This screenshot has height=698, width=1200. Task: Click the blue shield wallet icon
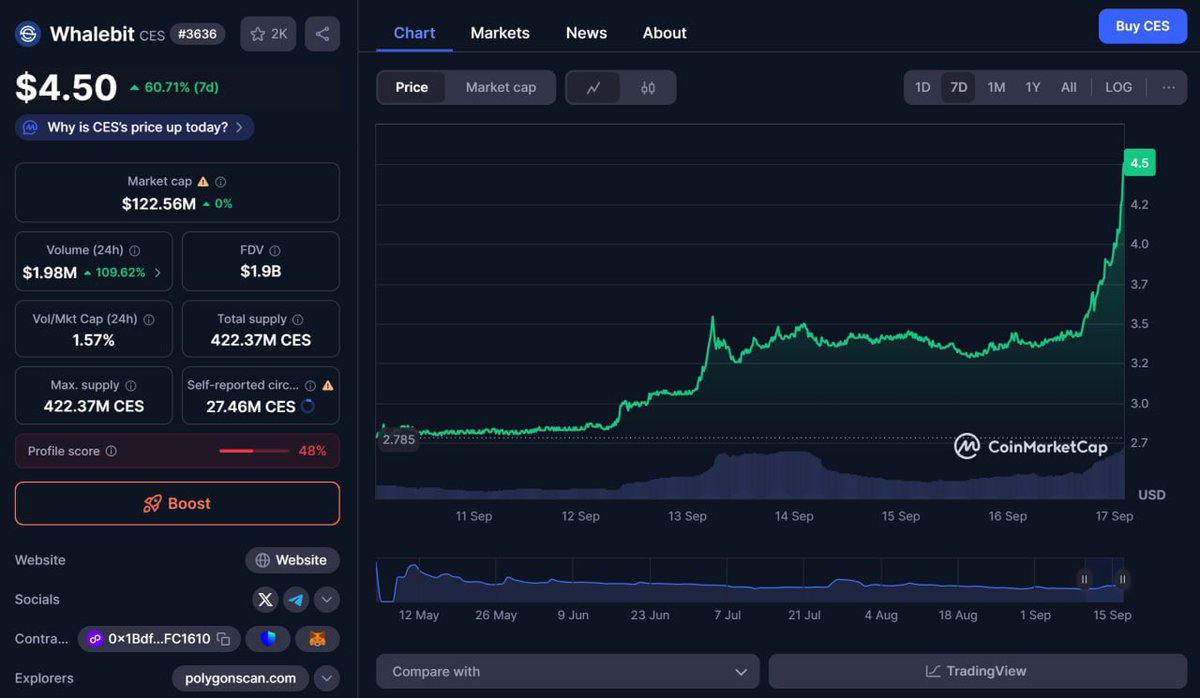point(268,639)
